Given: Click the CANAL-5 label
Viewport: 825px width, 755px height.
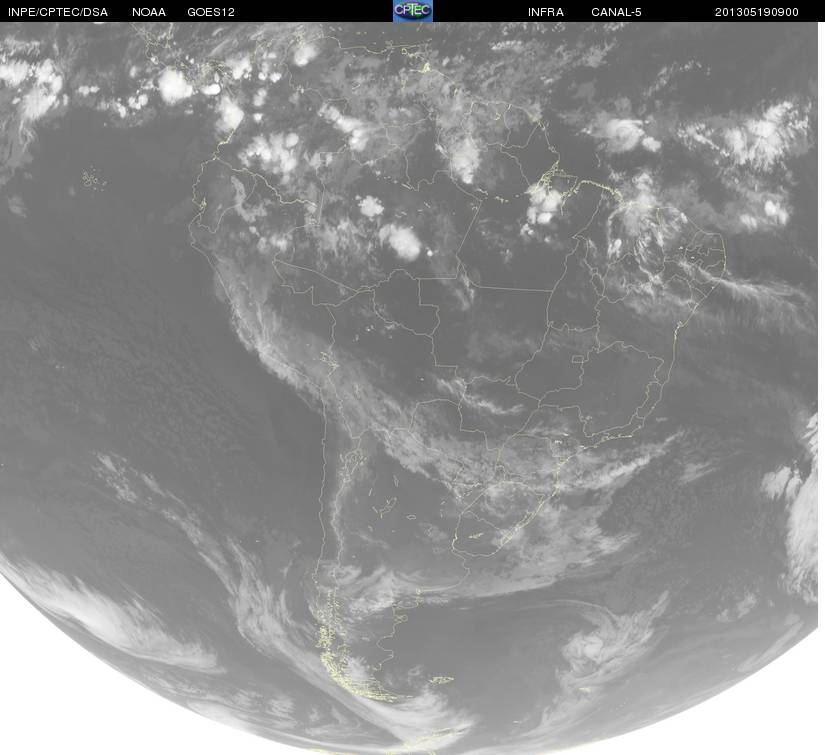Looking at the screenshot, I should coord(616,12).
